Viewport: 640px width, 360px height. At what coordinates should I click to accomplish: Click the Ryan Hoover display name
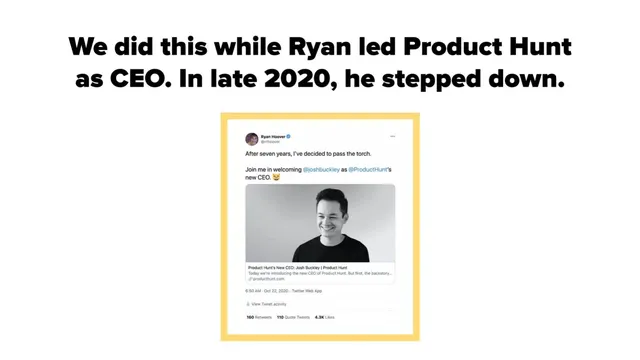point(273,137)
